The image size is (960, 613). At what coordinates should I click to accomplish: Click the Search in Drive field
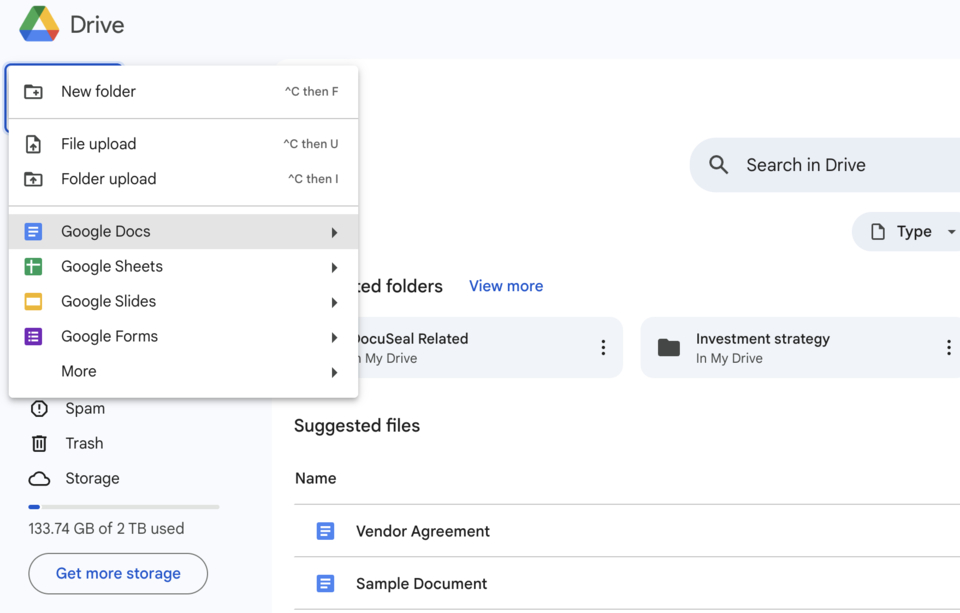(825, 165)
